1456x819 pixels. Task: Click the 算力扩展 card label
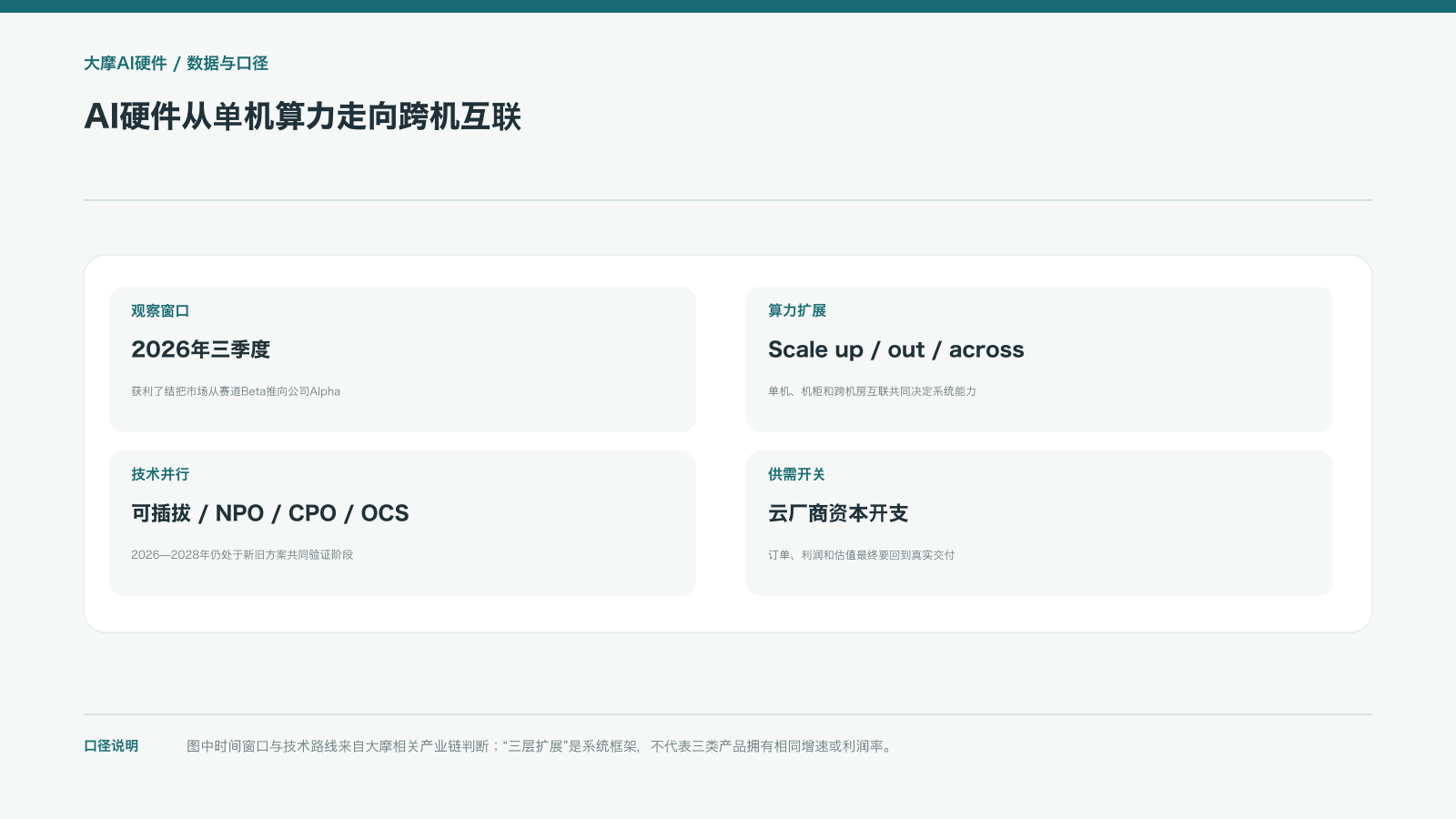click(797, 310)
